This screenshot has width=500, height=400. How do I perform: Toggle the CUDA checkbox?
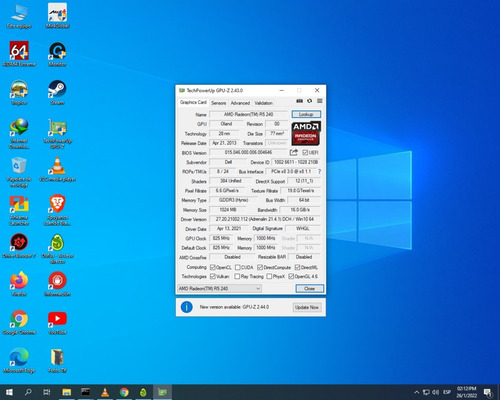click(x=237, y=267)
